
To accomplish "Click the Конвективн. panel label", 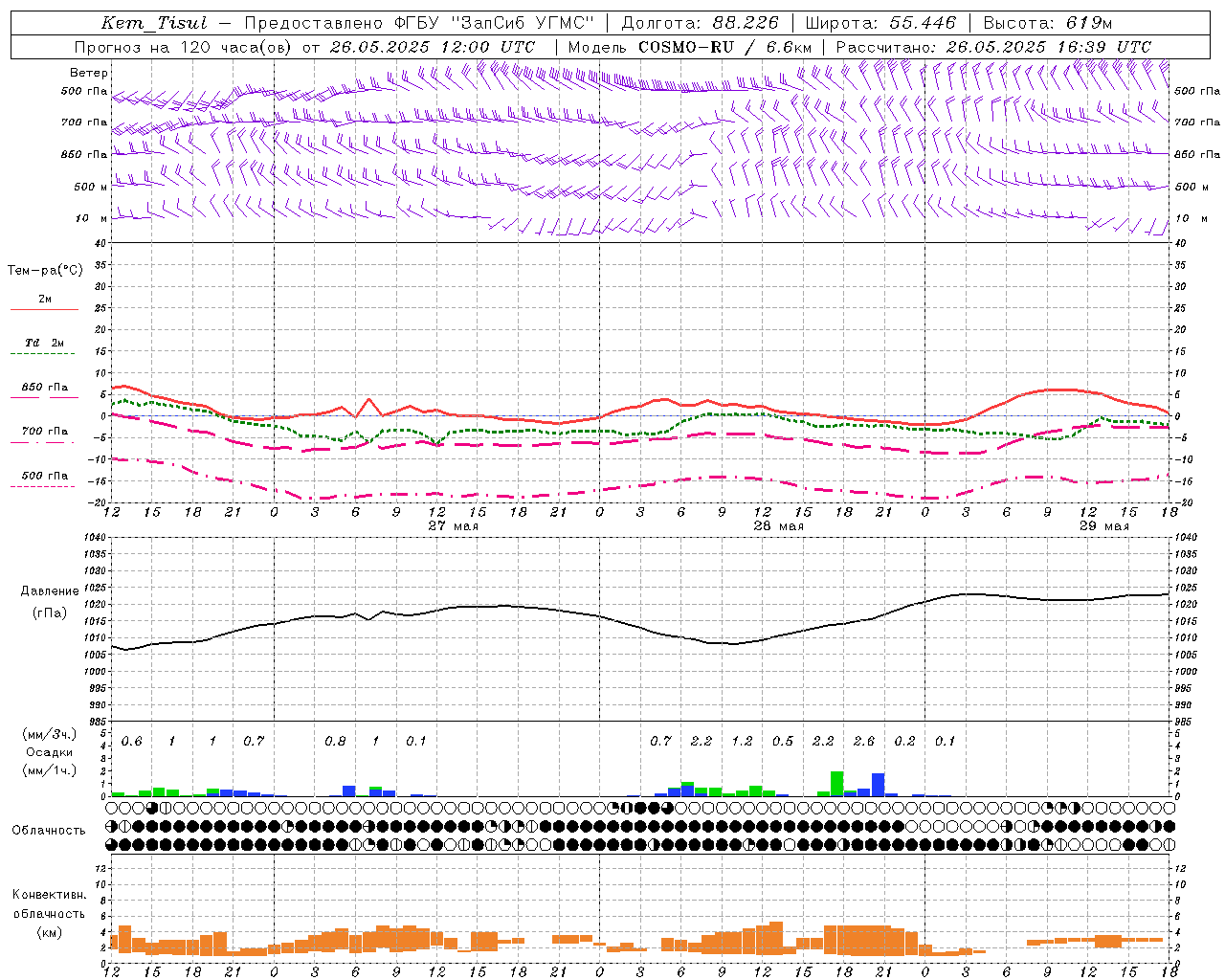I will coord(49,895).
